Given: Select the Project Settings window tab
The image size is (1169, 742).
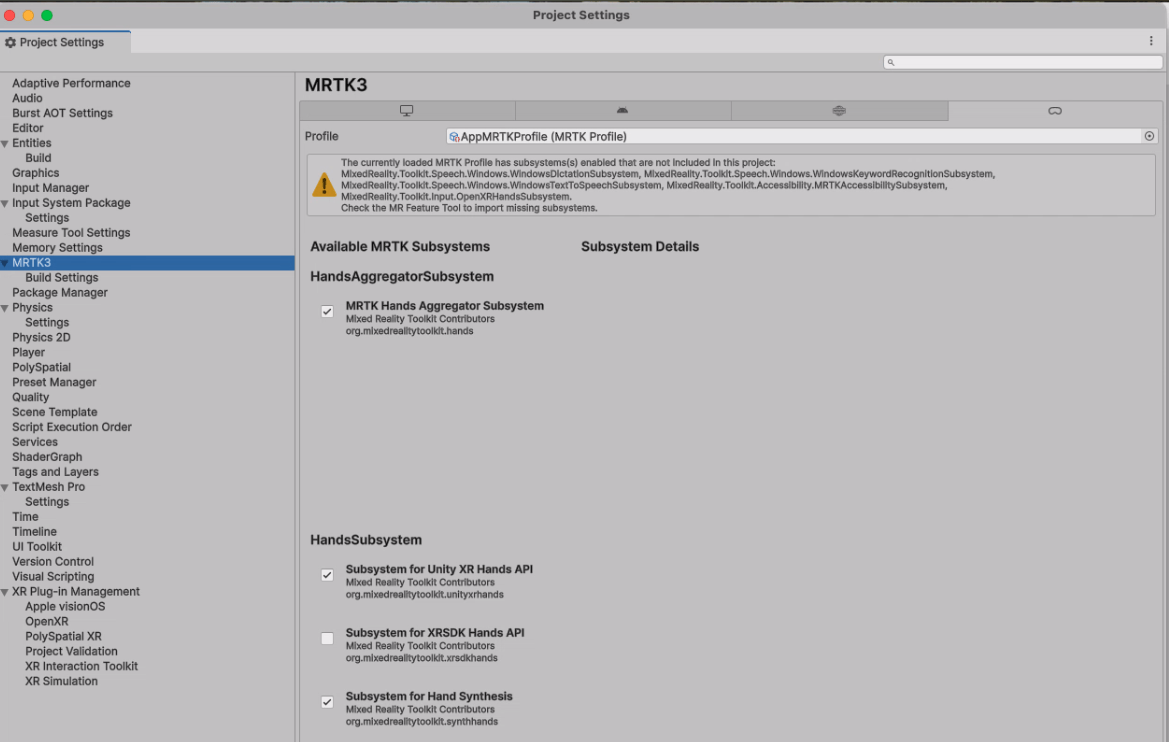Looking at the screenshot, I should point(65,43).
